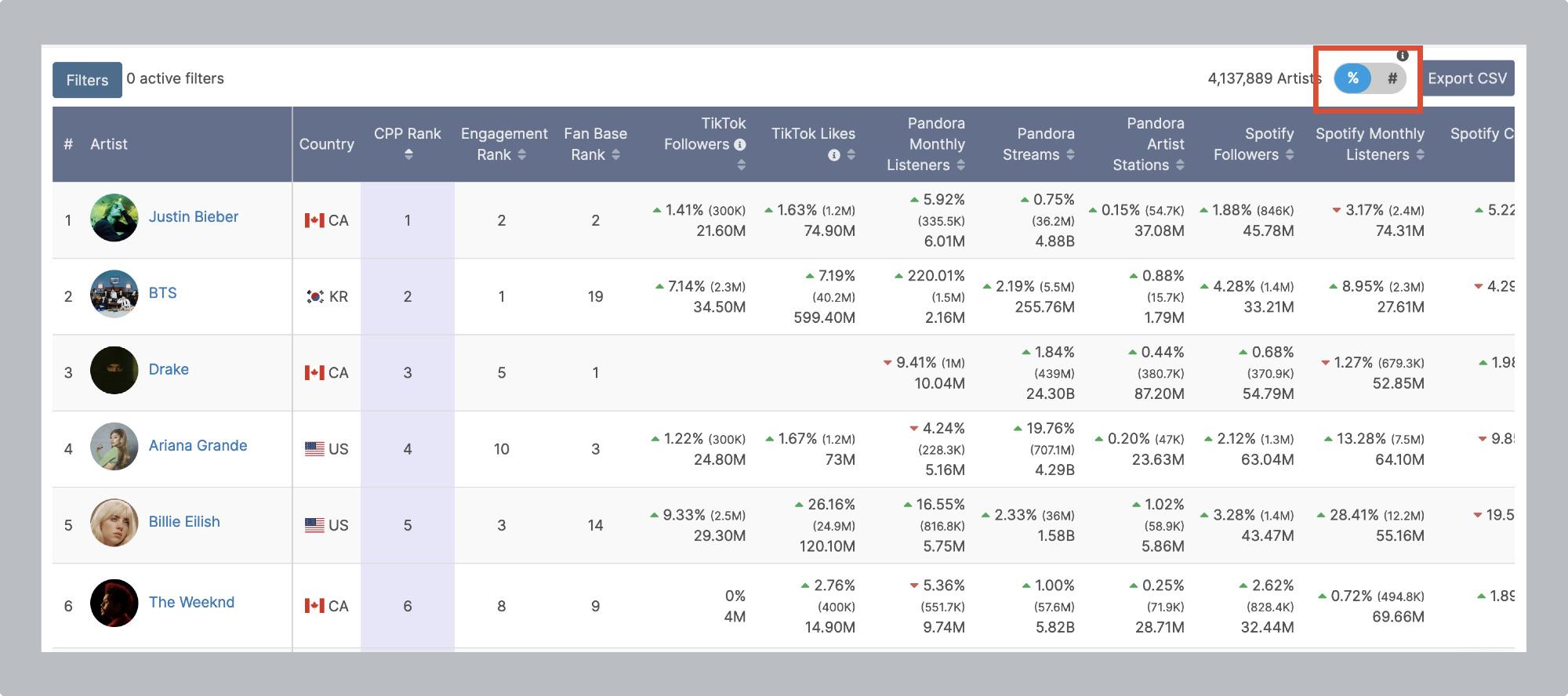Click Justin Bieber's avatar thumbnail

[x=114, y=218]
